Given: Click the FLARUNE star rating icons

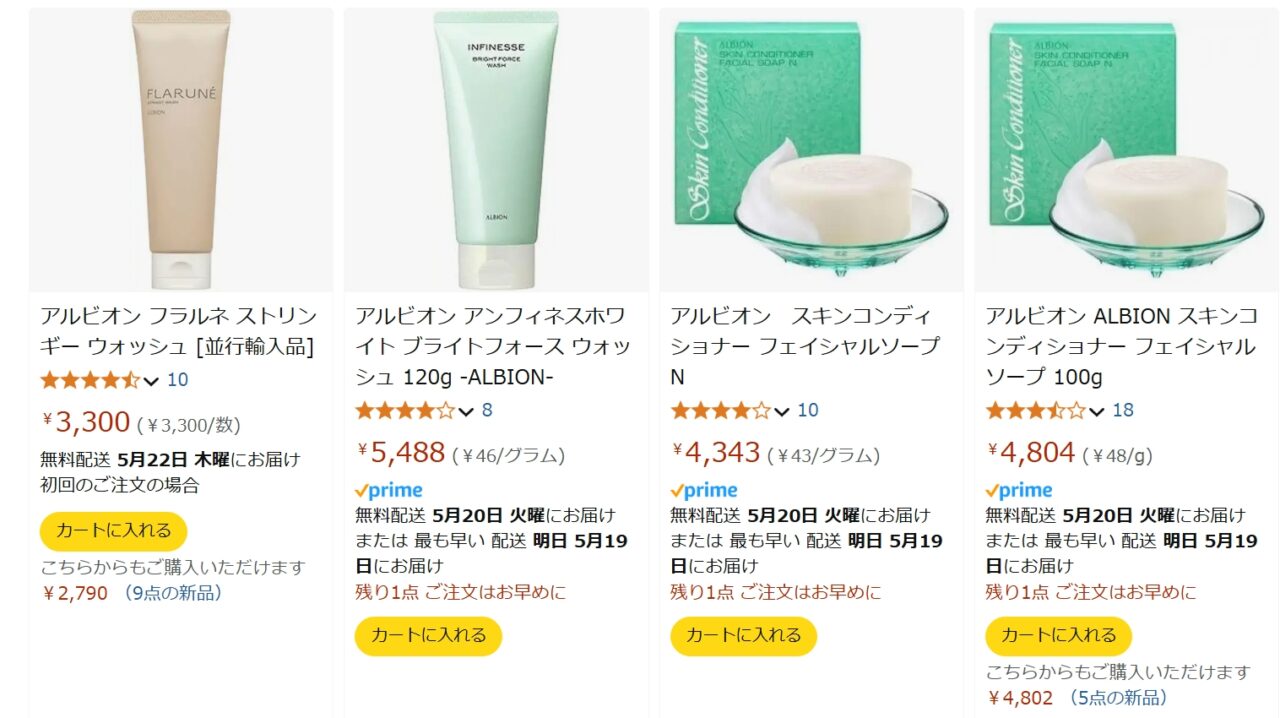Looking at the screenshot, I should tap(90, 380).
